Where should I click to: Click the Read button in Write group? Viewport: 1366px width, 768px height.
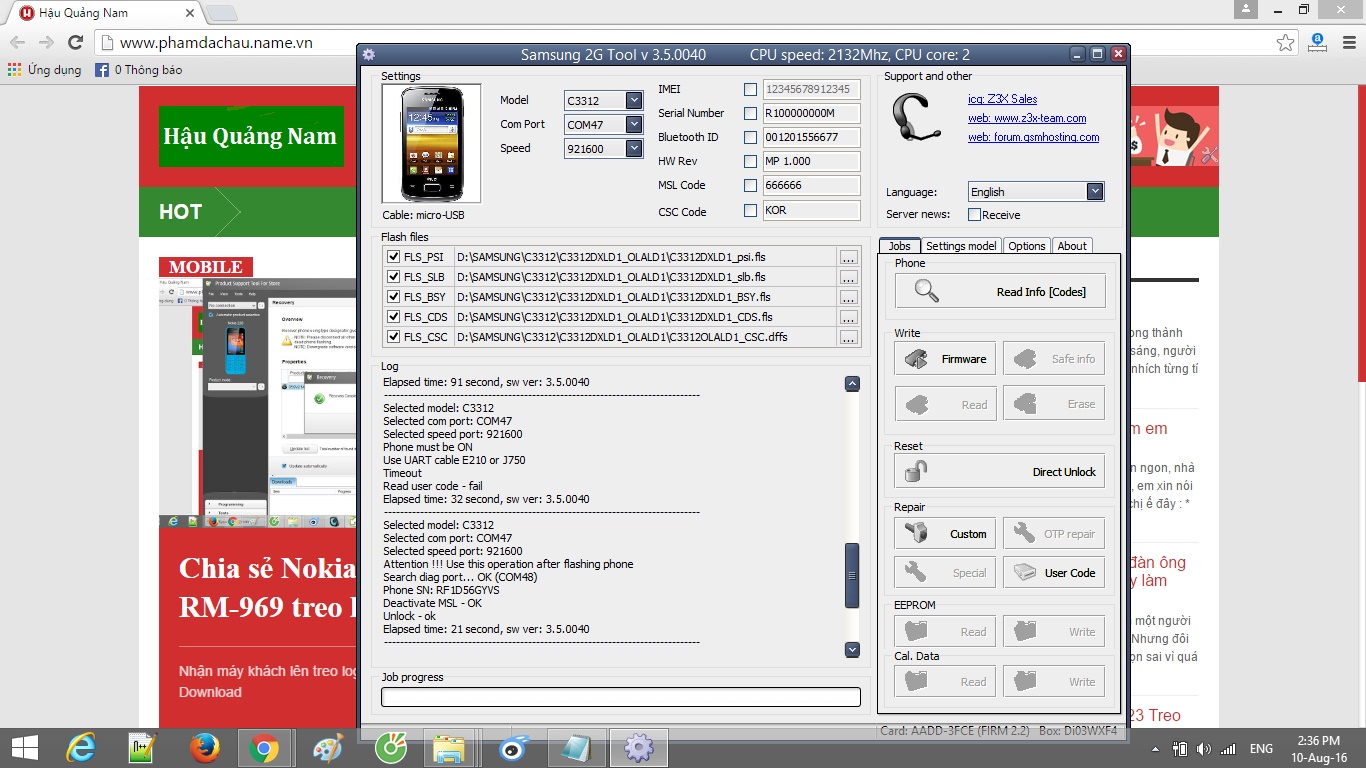click(x=945, y=404)
